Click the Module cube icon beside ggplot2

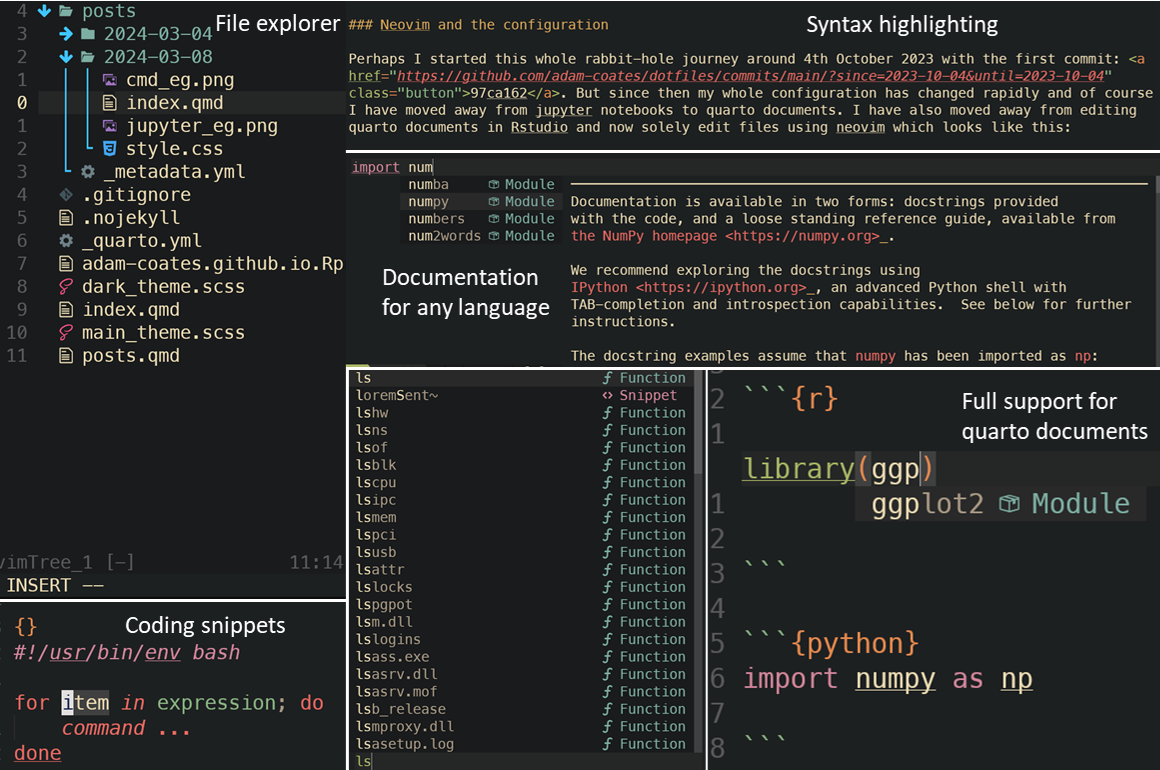pos(1009,504)
